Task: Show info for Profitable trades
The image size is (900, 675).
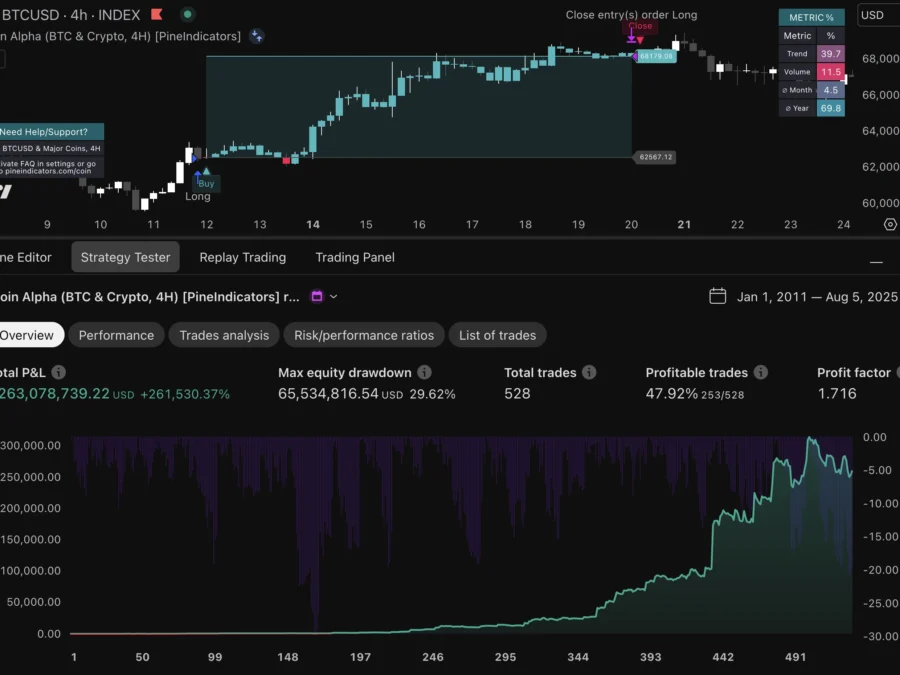Action: coord(761,373)
